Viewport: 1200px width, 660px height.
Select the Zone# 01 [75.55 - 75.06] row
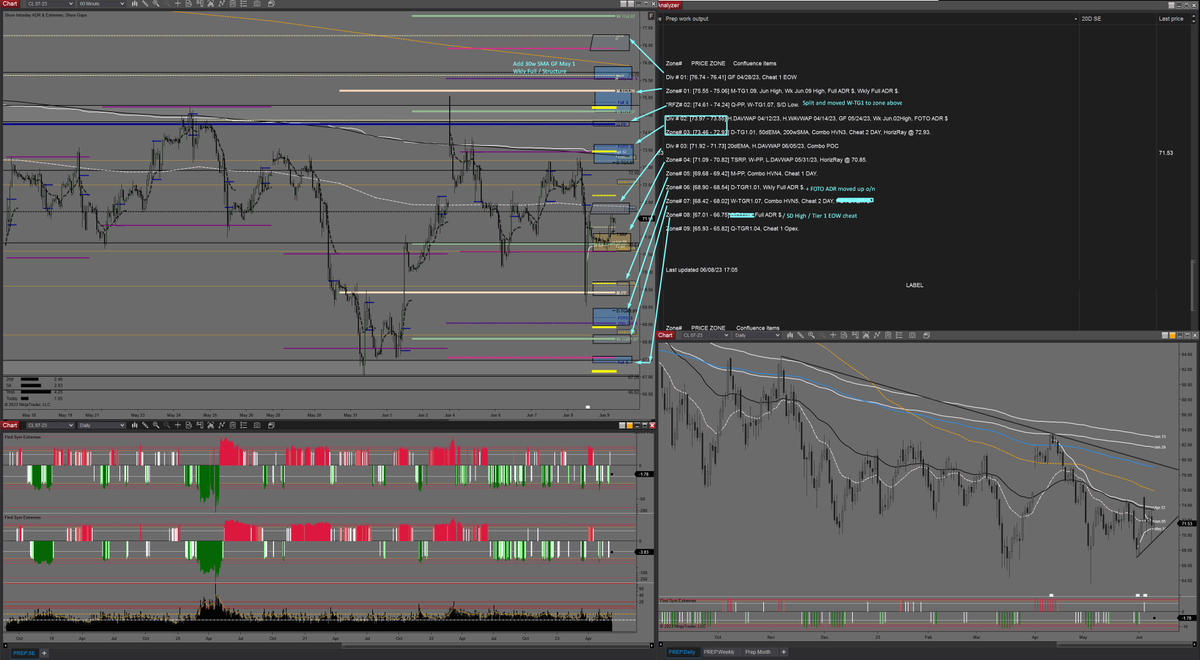click(782, 90)
